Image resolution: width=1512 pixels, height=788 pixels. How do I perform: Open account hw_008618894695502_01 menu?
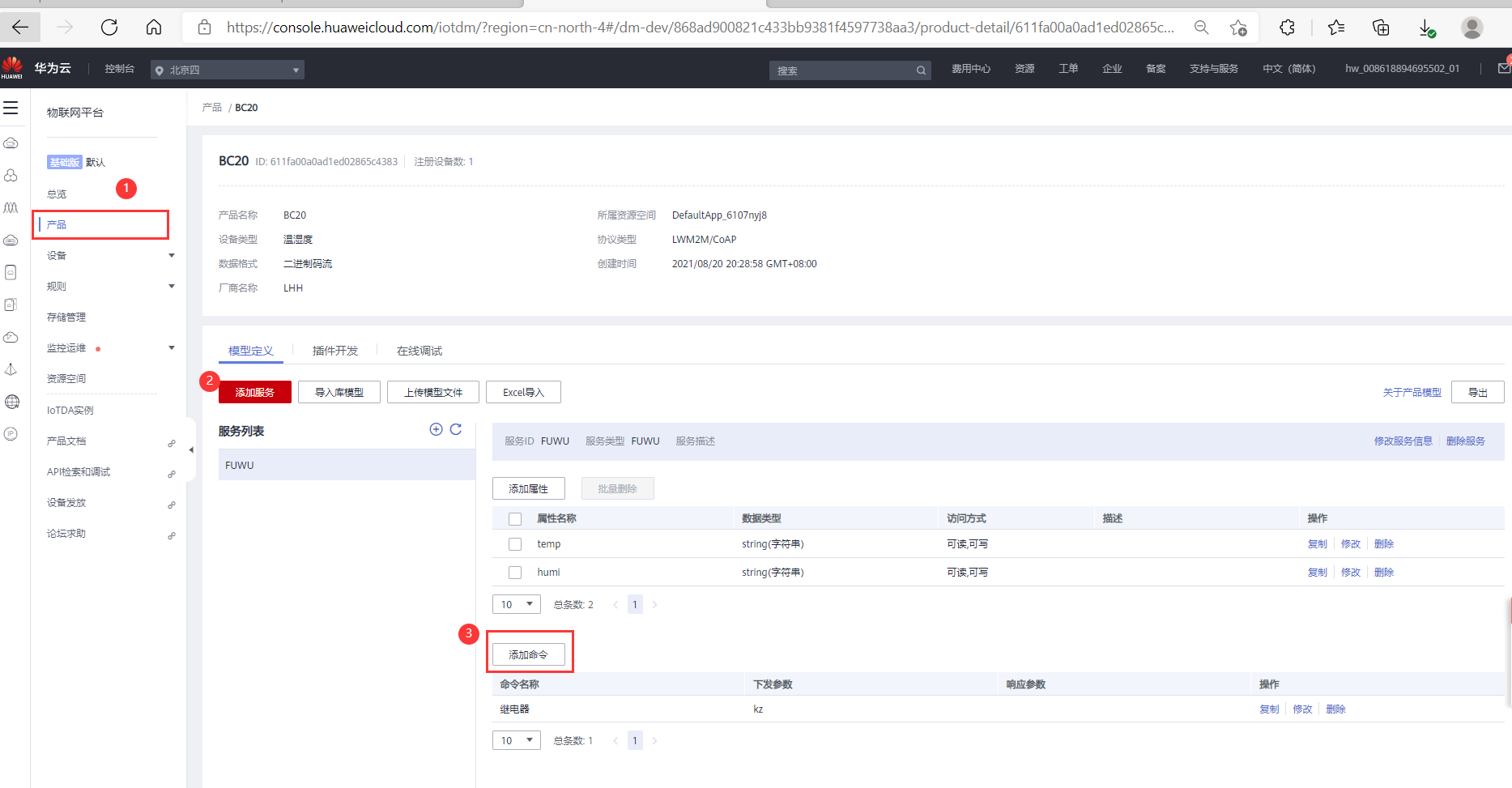tap(1403, 69)
